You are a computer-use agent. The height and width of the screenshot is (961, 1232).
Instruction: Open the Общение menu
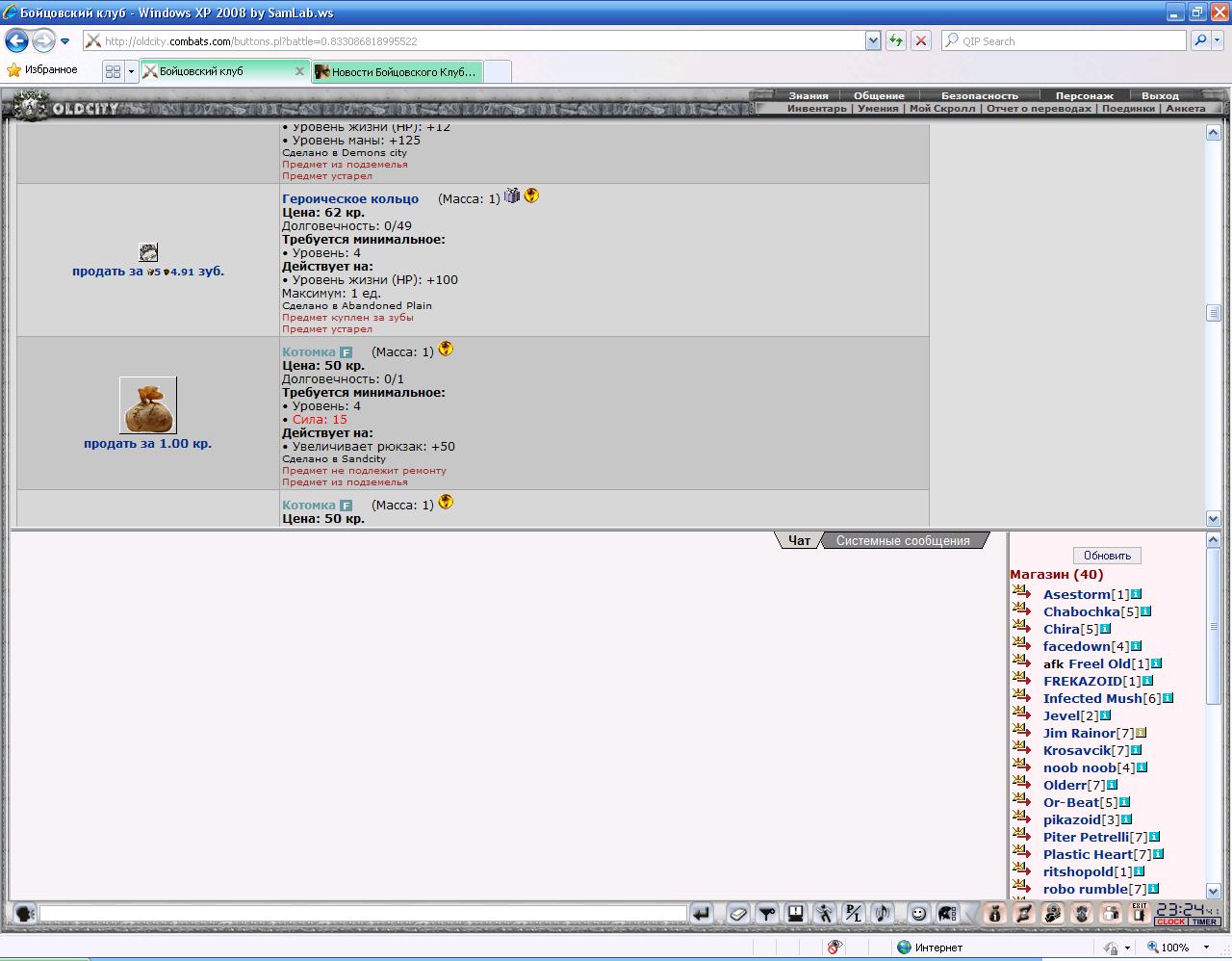[878, 95]
